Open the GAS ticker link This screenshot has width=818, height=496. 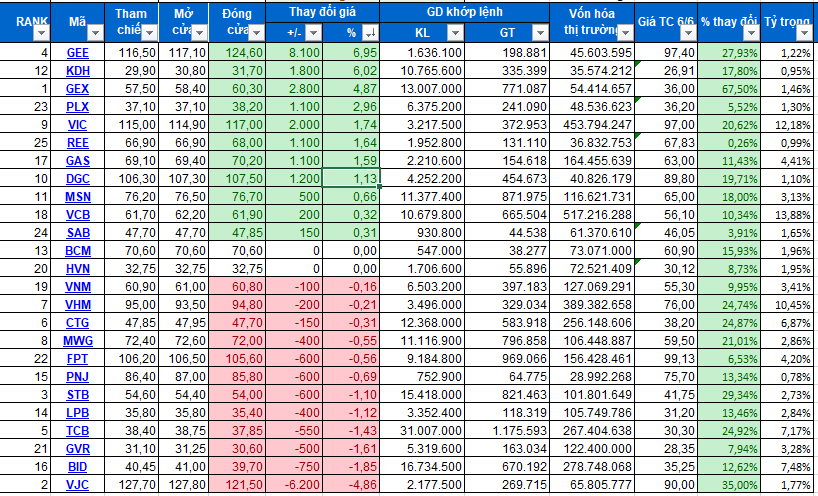coord(78,161)
